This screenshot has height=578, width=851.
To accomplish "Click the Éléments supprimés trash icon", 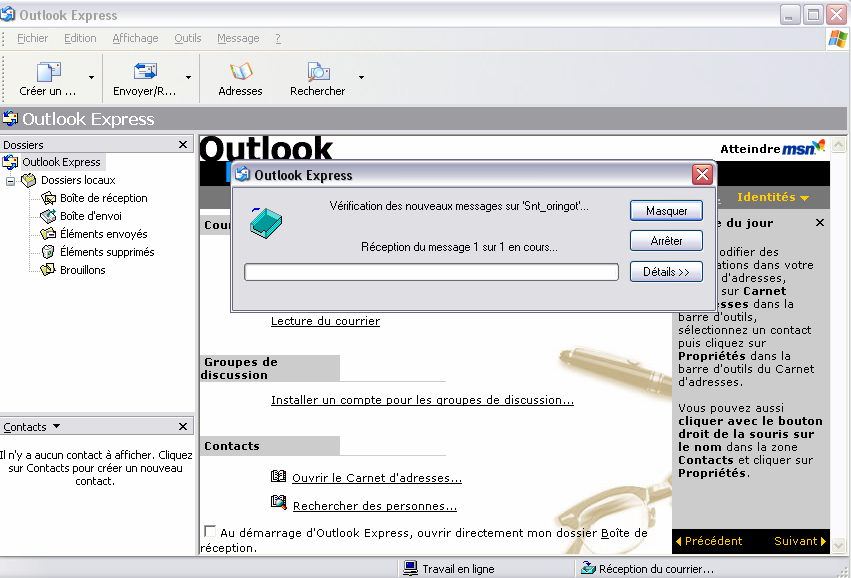I will (48, 252).
